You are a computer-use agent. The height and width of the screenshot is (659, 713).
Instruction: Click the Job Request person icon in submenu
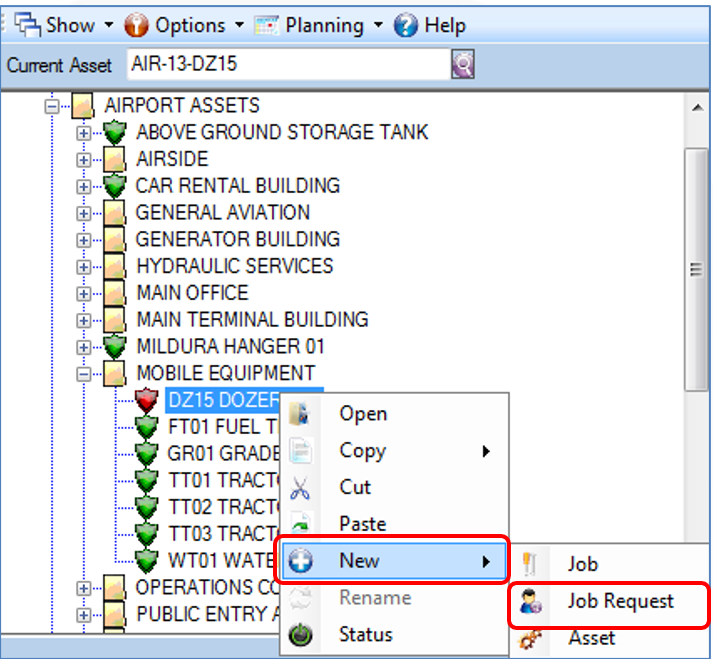point(531,602)
